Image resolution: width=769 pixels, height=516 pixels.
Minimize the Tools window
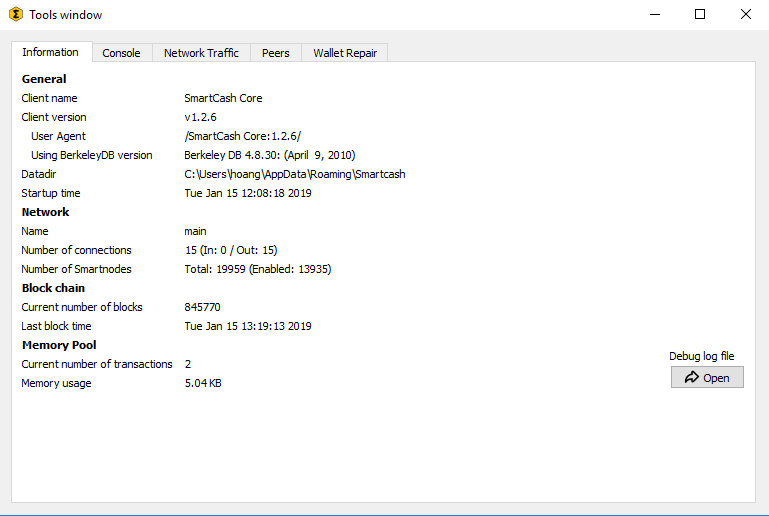click(655, 14)
